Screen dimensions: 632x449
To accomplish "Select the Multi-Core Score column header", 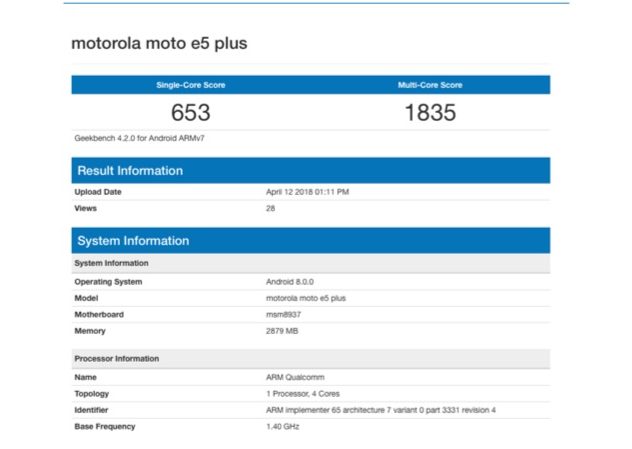I will pyautogui.click(x=430, y=85).
